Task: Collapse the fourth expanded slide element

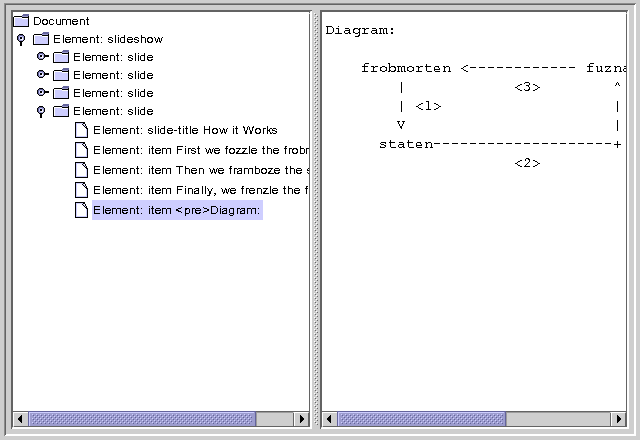Action: coord(41,112)
